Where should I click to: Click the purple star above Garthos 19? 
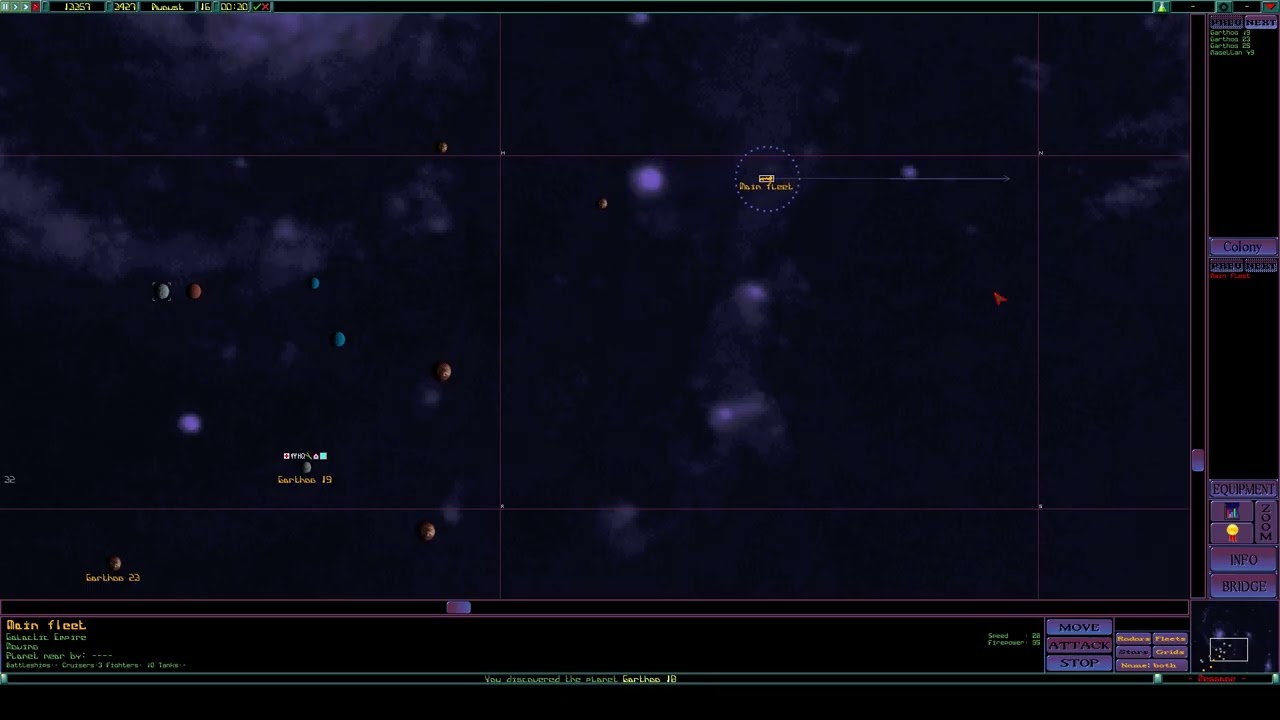pos(190,424)
